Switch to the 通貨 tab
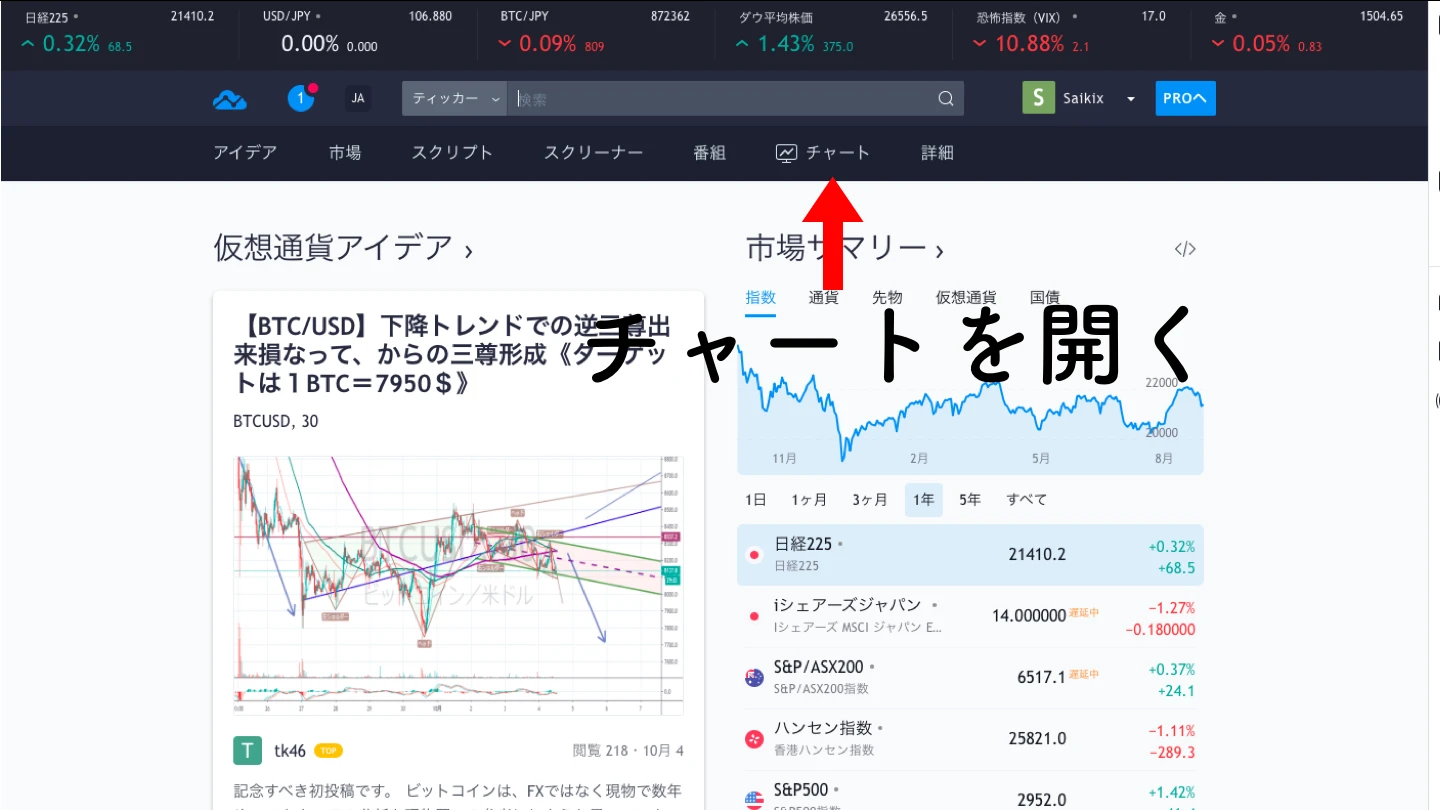 [822, 297]
